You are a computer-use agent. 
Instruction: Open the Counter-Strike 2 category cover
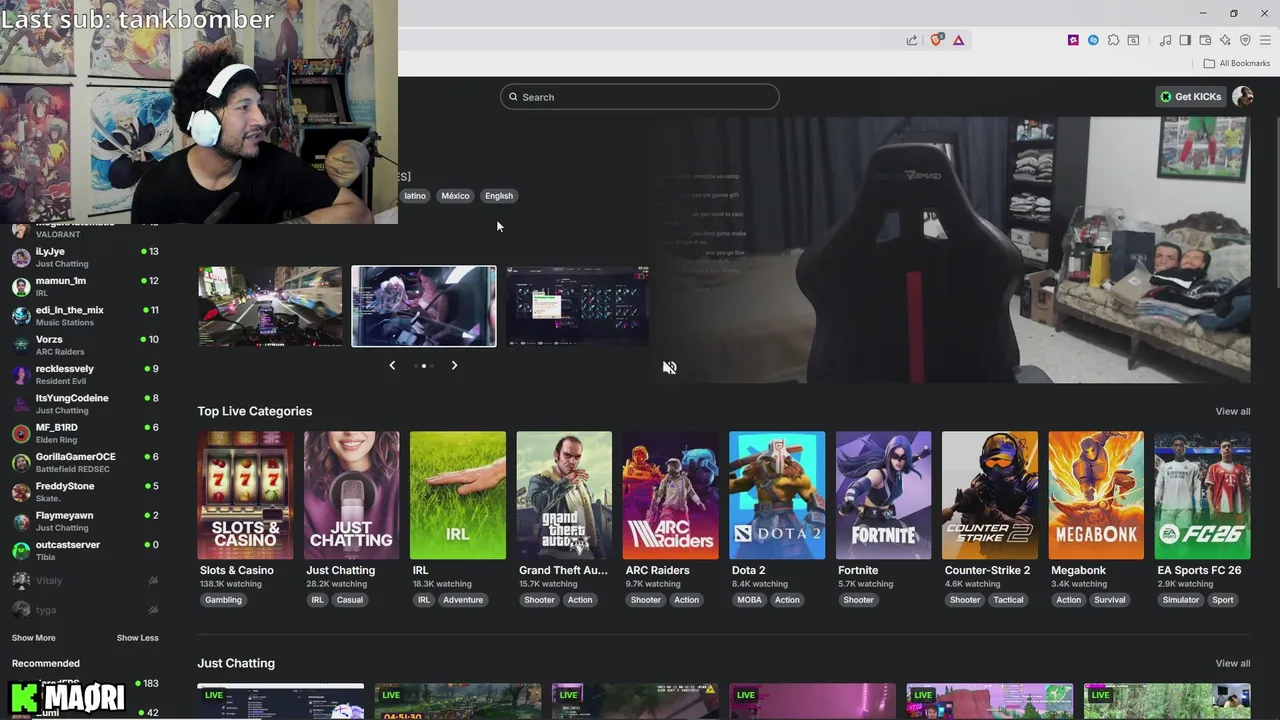click(990, 495)
